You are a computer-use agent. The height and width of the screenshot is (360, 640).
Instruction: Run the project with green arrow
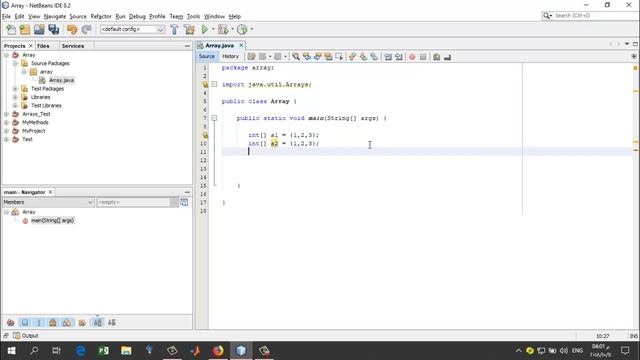coord(205,29)
